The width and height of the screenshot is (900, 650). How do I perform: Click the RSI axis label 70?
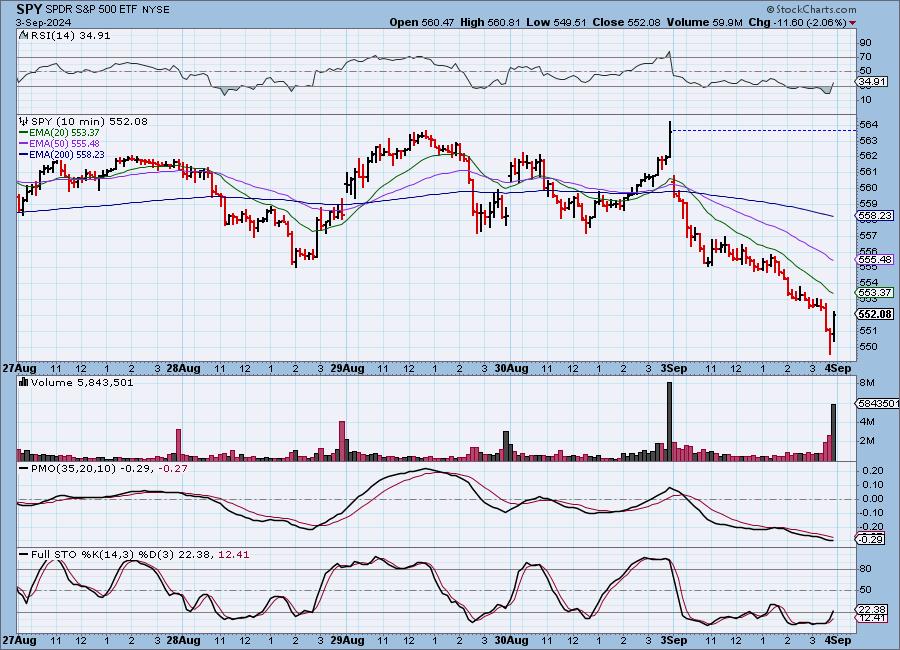coord(865,57)
